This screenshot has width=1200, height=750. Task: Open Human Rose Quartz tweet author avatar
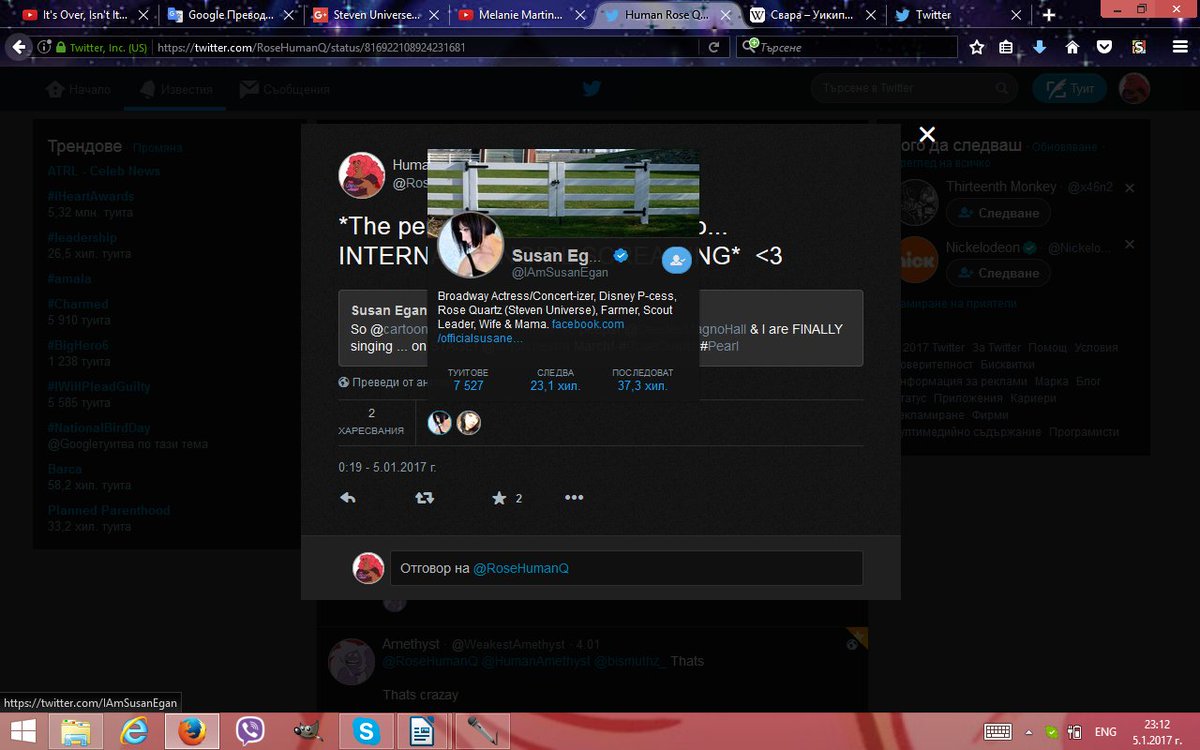[x=361, y=174]
